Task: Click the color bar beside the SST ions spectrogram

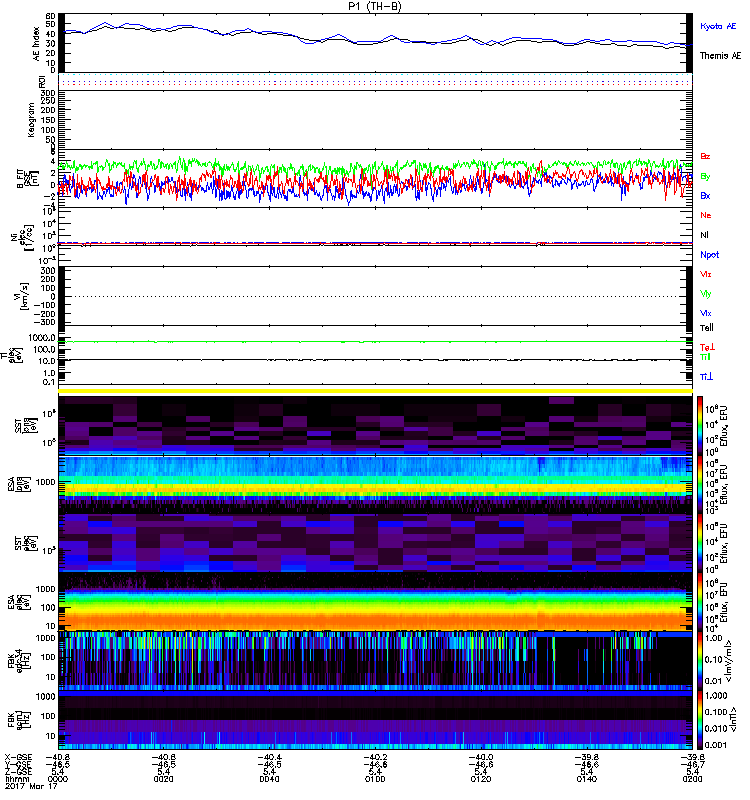Action: pyautogui.click(x=700, y=425)
